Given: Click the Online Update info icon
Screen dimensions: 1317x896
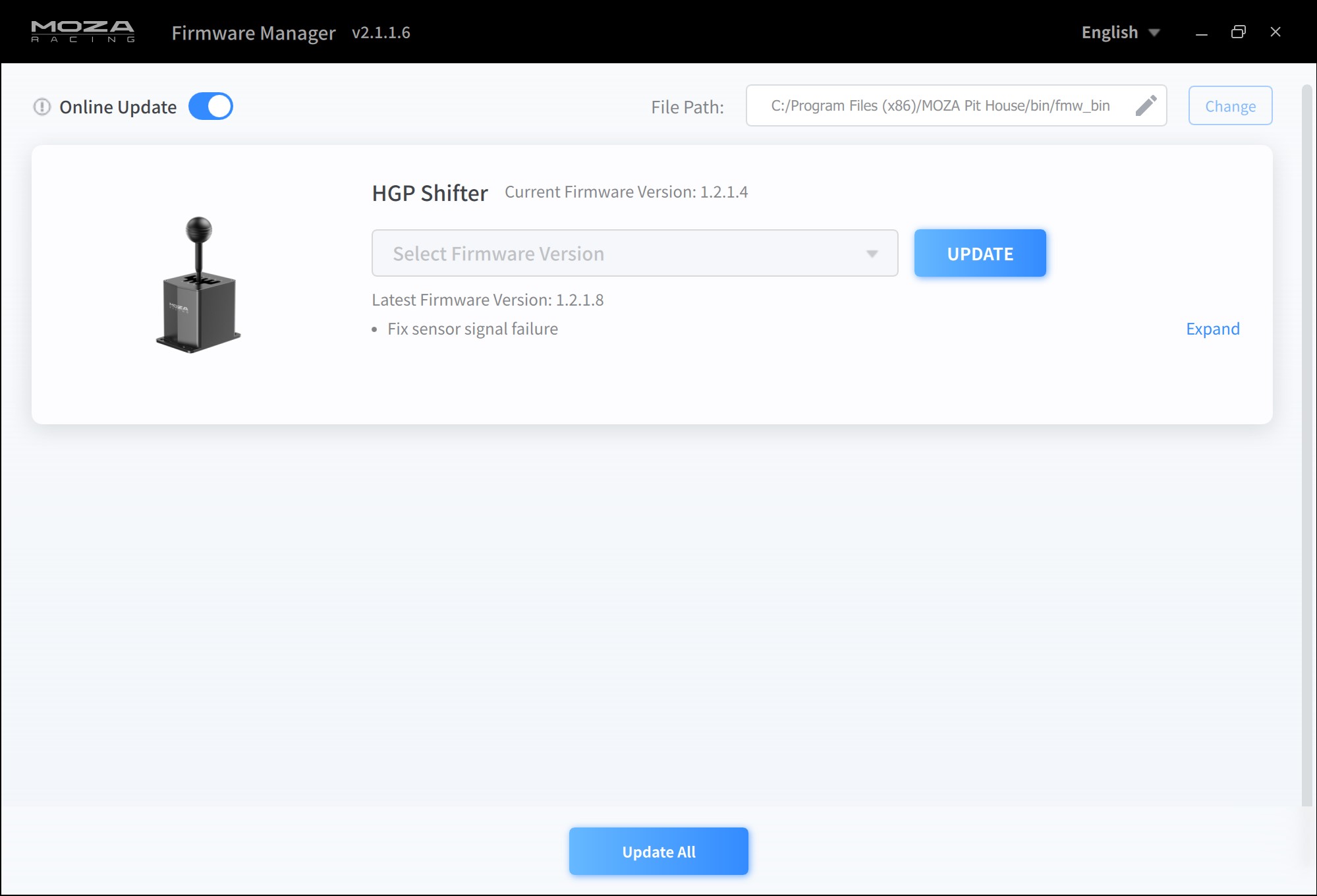Looking at the screenshot, I should tap(42, 107).
